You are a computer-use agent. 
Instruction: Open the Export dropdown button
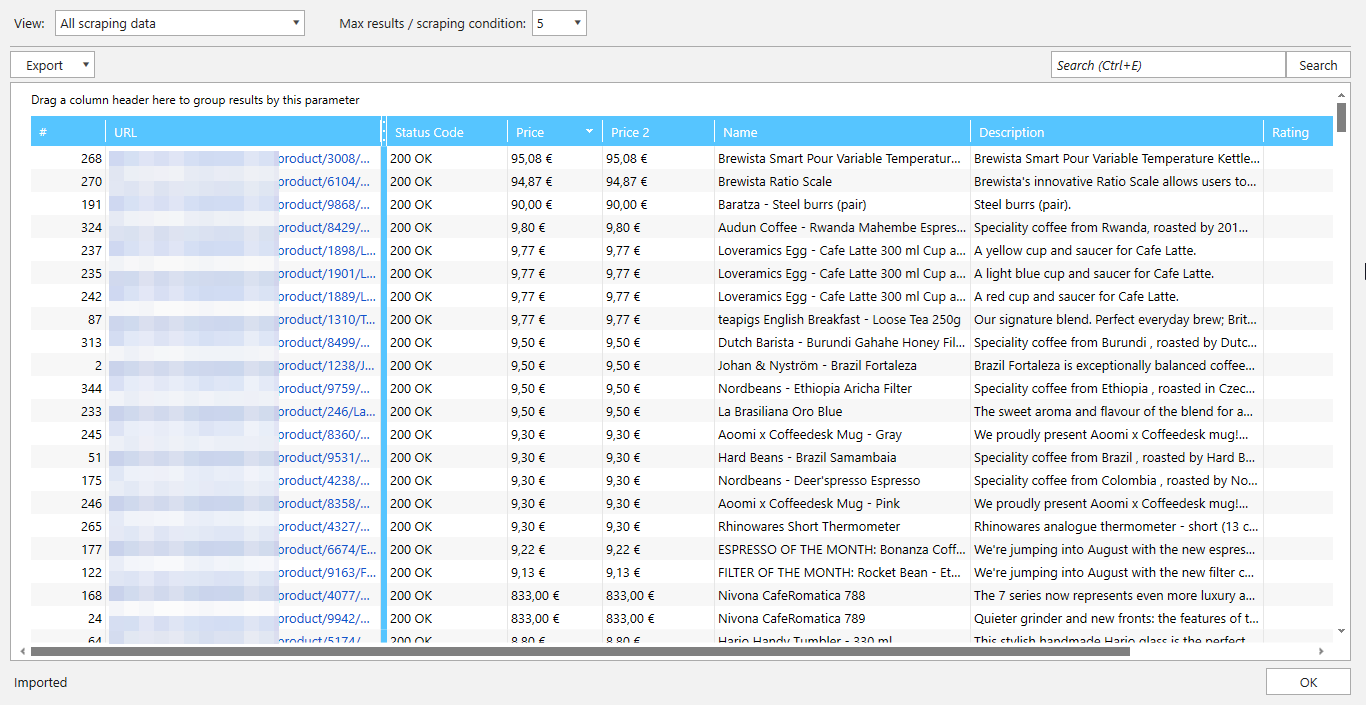pyautogui.click(x=52, y=65)
